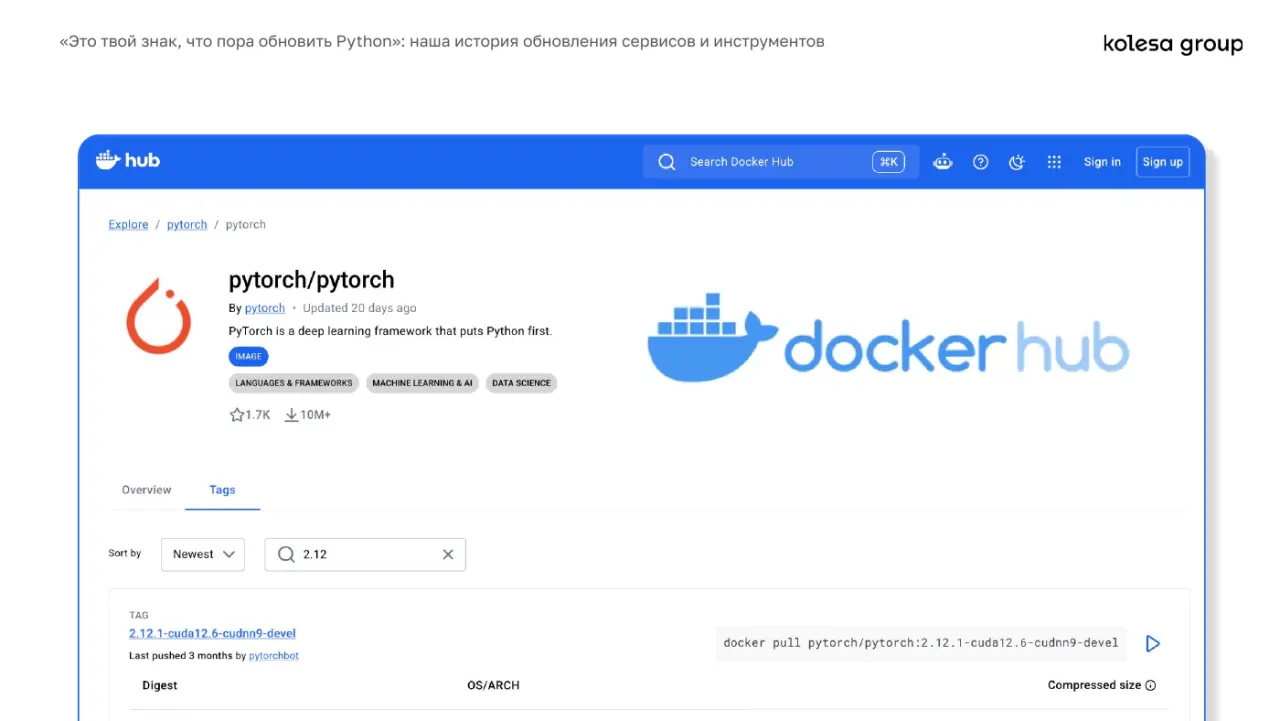Screen dimensions: 1280x721
Task: Click the PyTorch flame logo
Action: (x=158, y=316)
